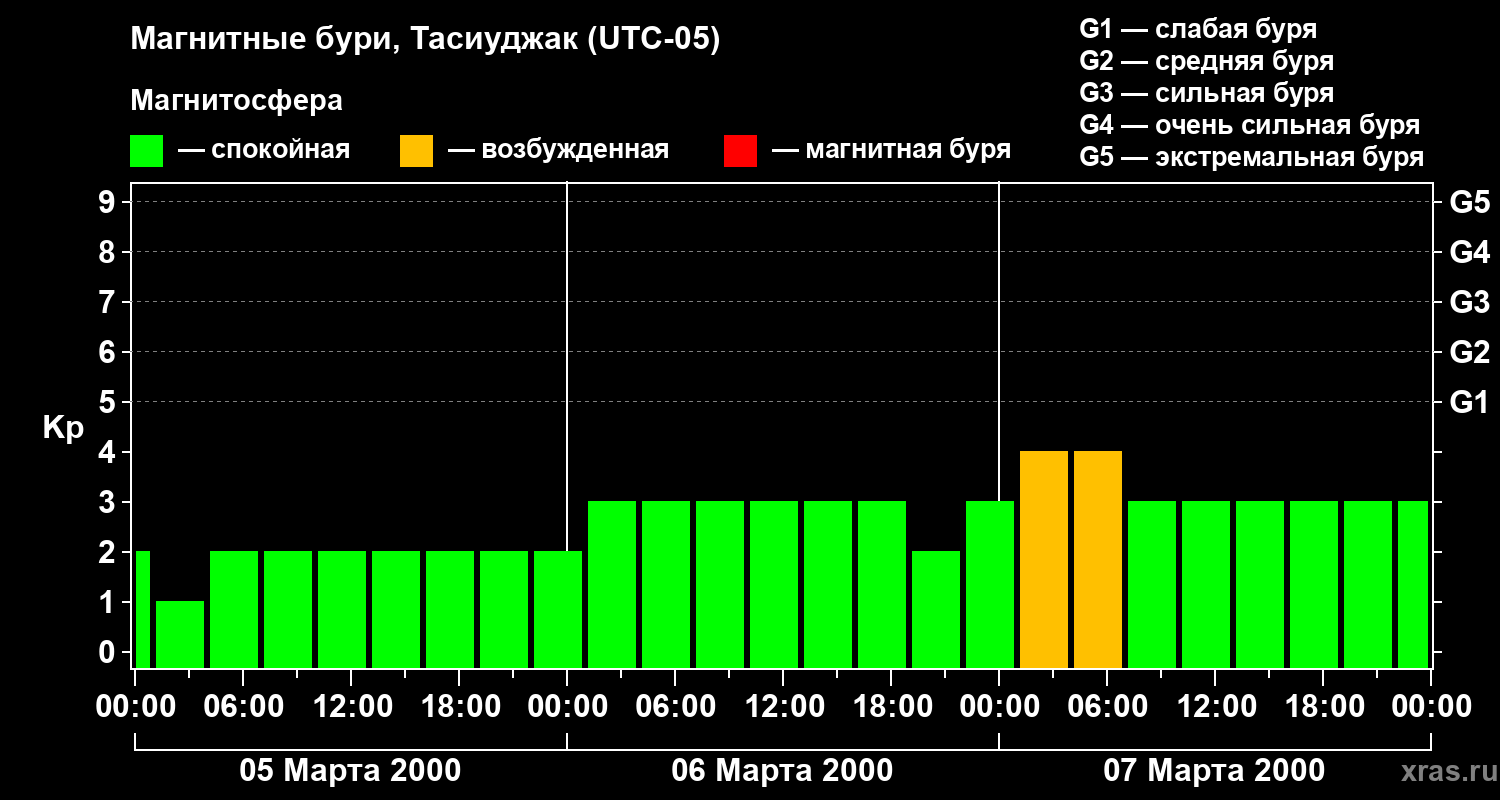Click the '06:00' time label under 05 Марта
The width and height of the screenshot is (1500, 800).
[x=242, y=707]
